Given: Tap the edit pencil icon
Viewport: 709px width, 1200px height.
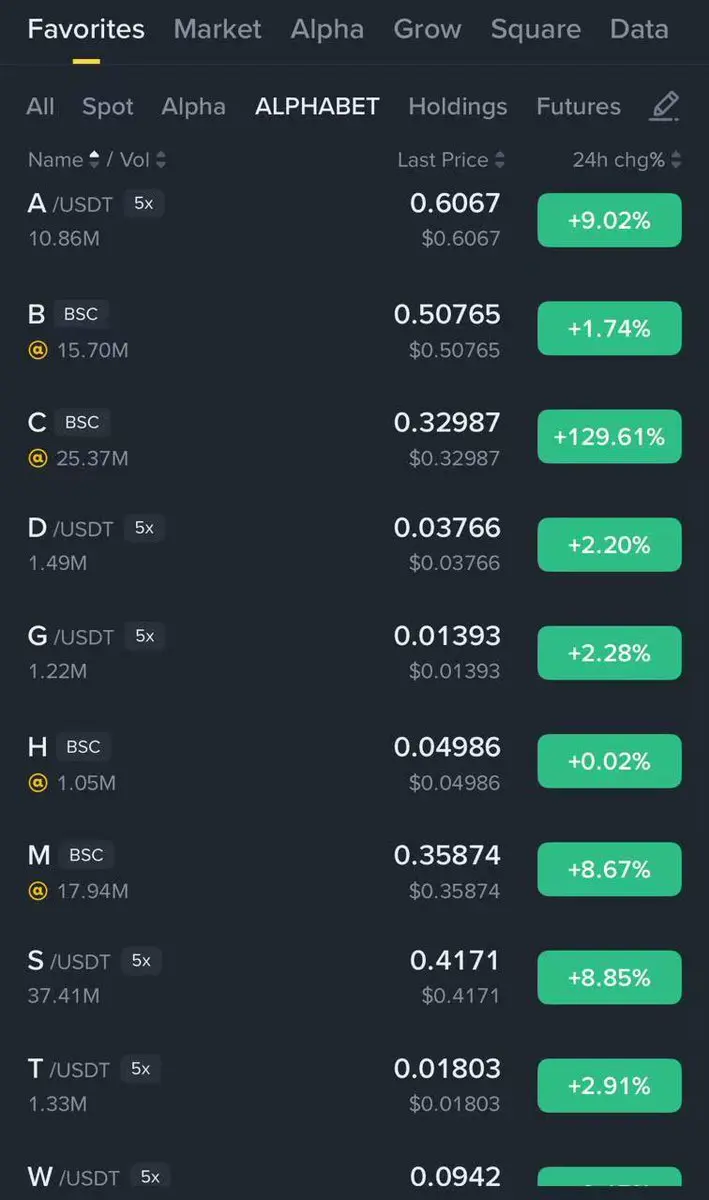Looking at the screenshot, I should point(664,106).
